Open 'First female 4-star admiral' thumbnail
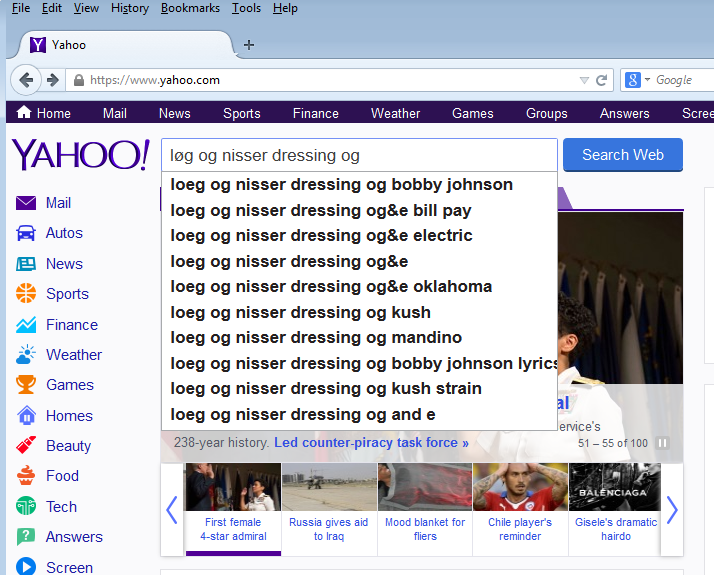The image size is (714, 575). (233, 509)
